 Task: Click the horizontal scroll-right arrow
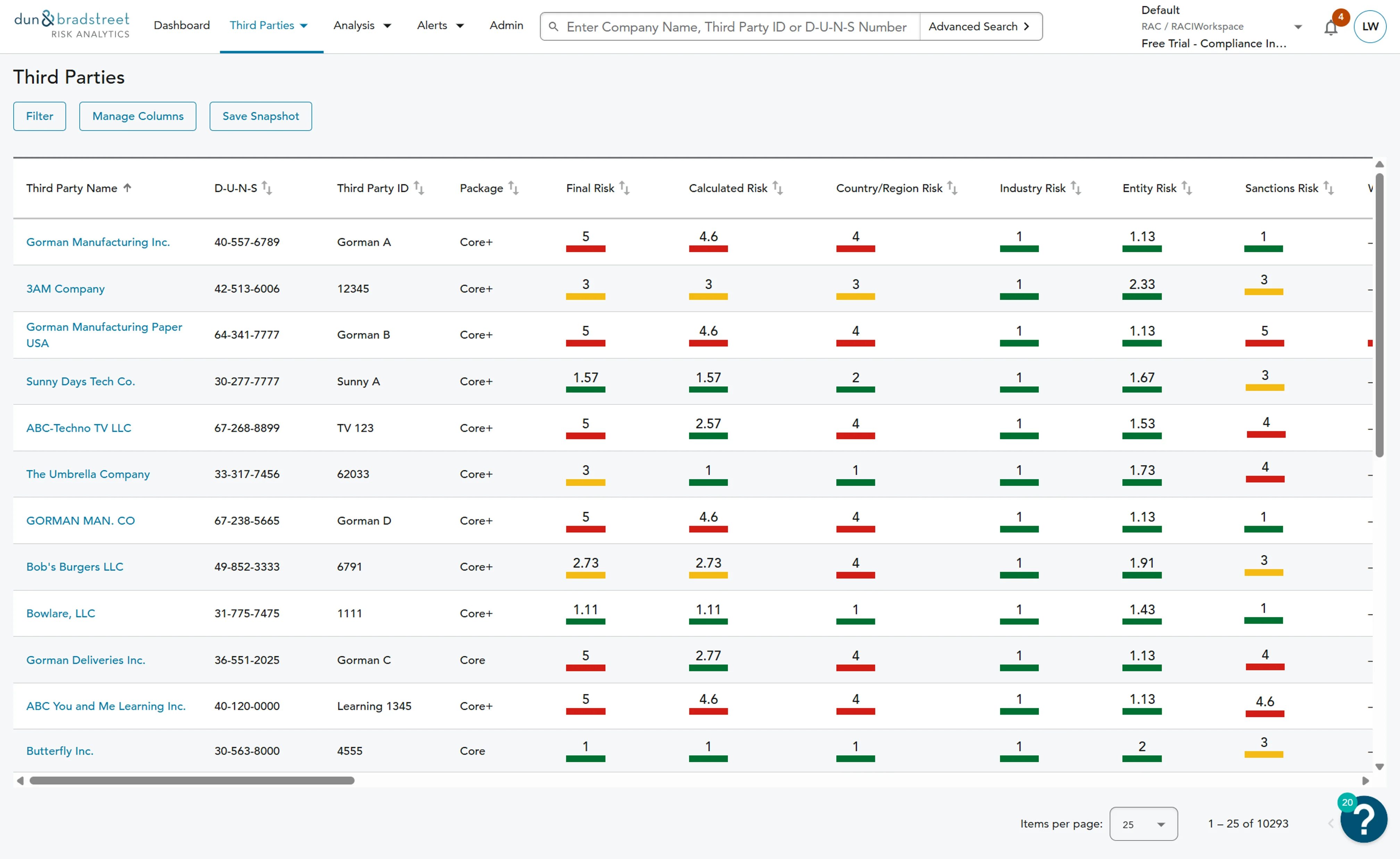[1365, 781]
